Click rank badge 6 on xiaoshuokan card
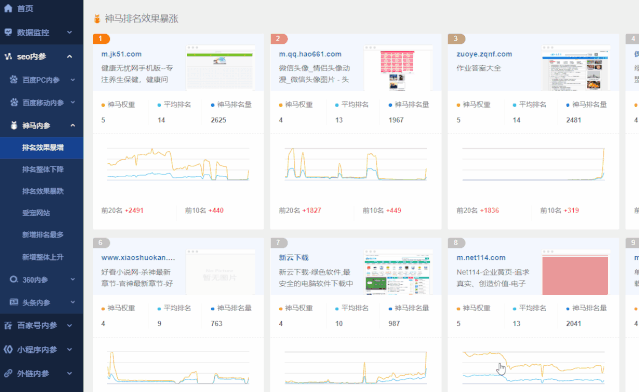The width and height of the screenshot is (639, 392). click(x=101, y=243)
